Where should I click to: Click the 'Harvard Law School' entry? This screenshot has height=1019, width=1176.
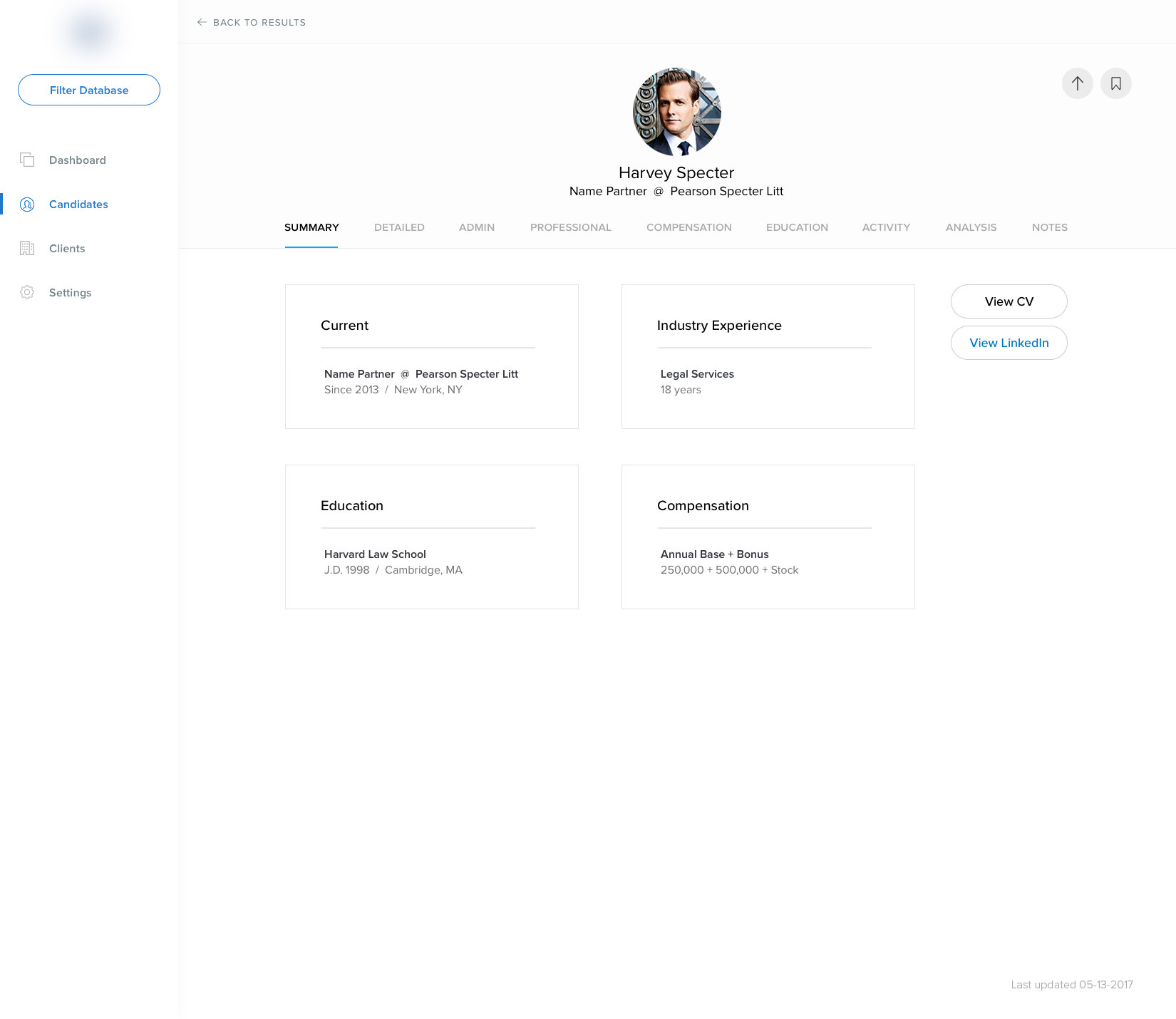(x=375, y=554)
